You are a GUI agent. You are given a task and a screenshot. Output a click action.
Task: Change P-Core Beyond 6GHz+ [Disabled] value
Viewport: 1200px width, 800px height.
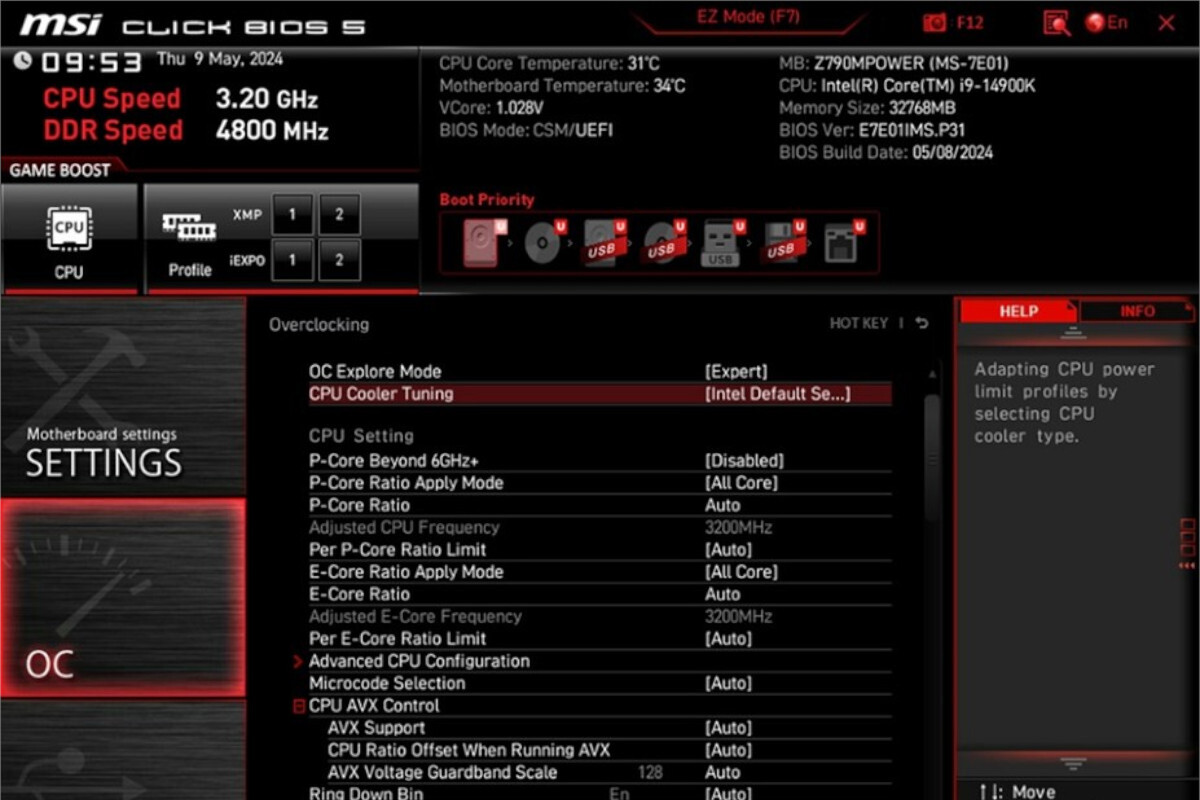click(744, 461)
